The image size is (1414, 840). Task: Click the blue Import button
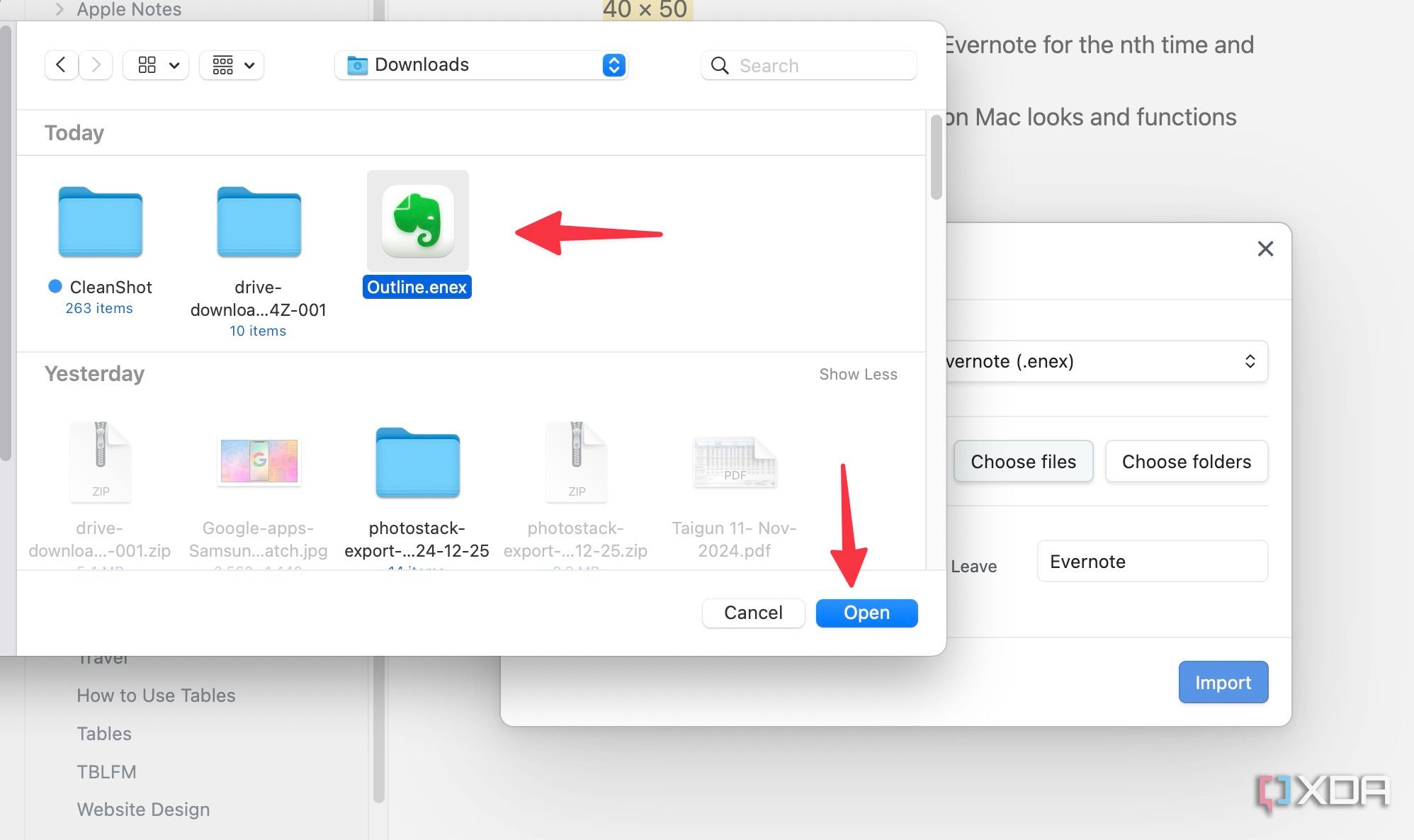[x=1223, y=682]
